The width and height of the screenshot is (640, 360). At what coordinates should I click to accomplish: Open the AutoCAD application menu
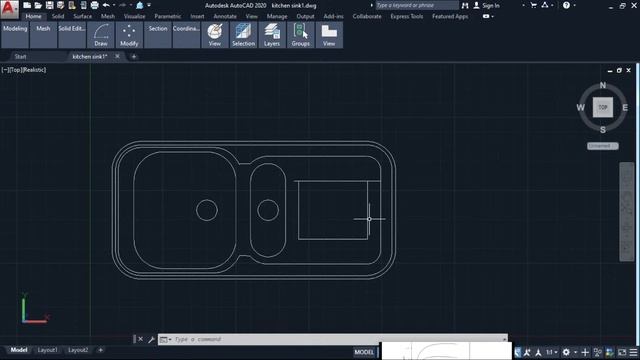pyautogui.click(x=9, y=9)
